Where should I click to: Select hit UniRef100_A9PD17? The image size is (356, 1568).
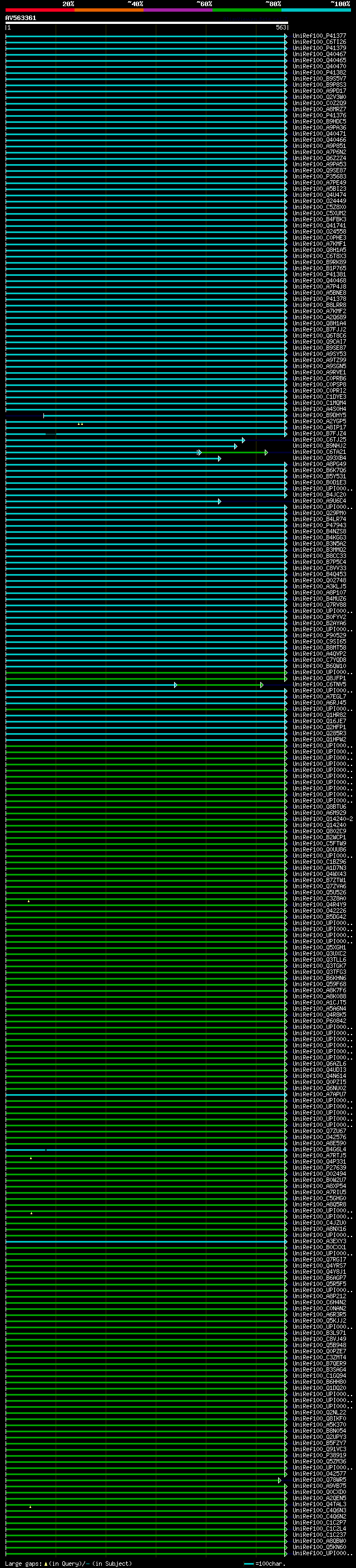319,91
